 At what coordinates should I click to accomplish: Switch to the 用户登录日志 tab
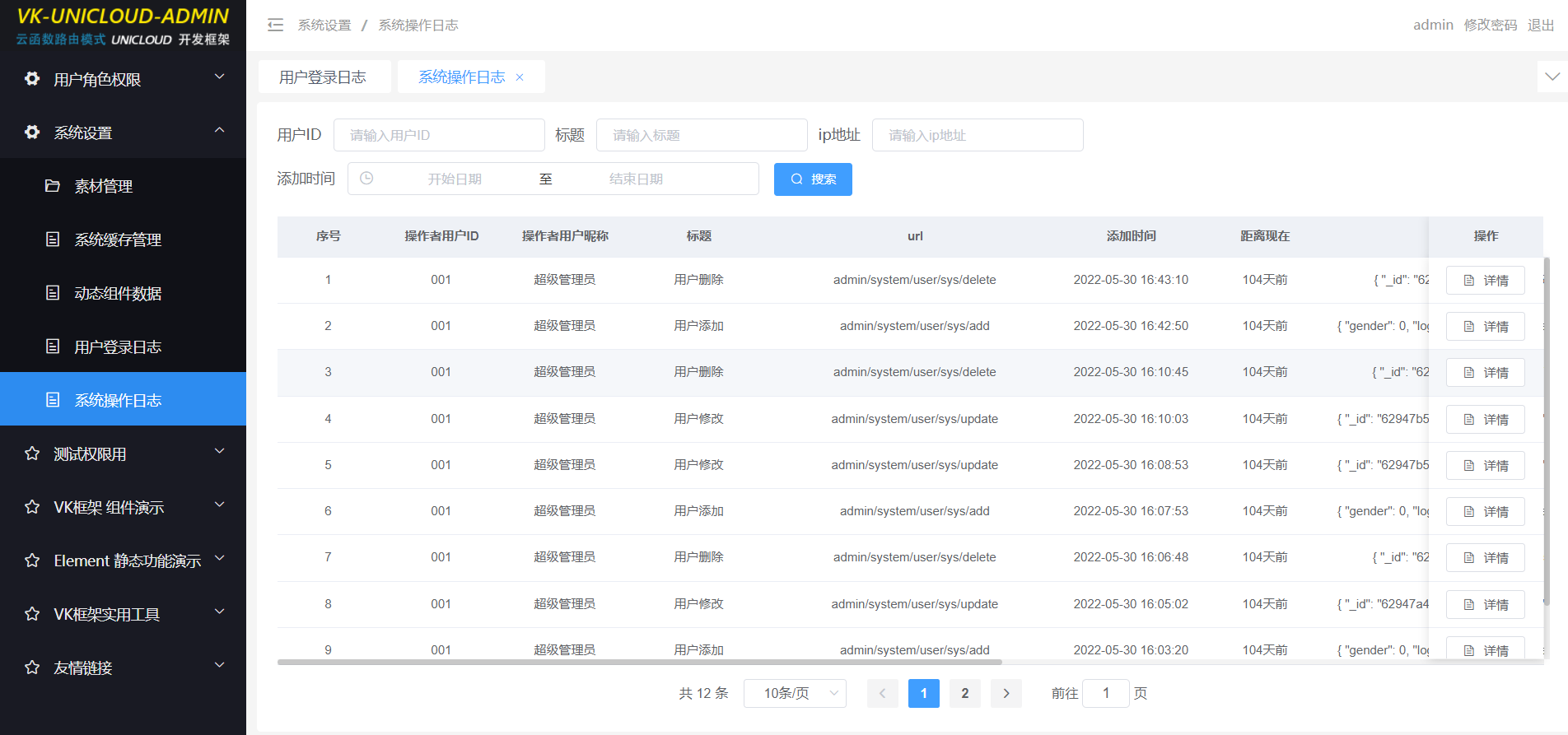[324, 77]
